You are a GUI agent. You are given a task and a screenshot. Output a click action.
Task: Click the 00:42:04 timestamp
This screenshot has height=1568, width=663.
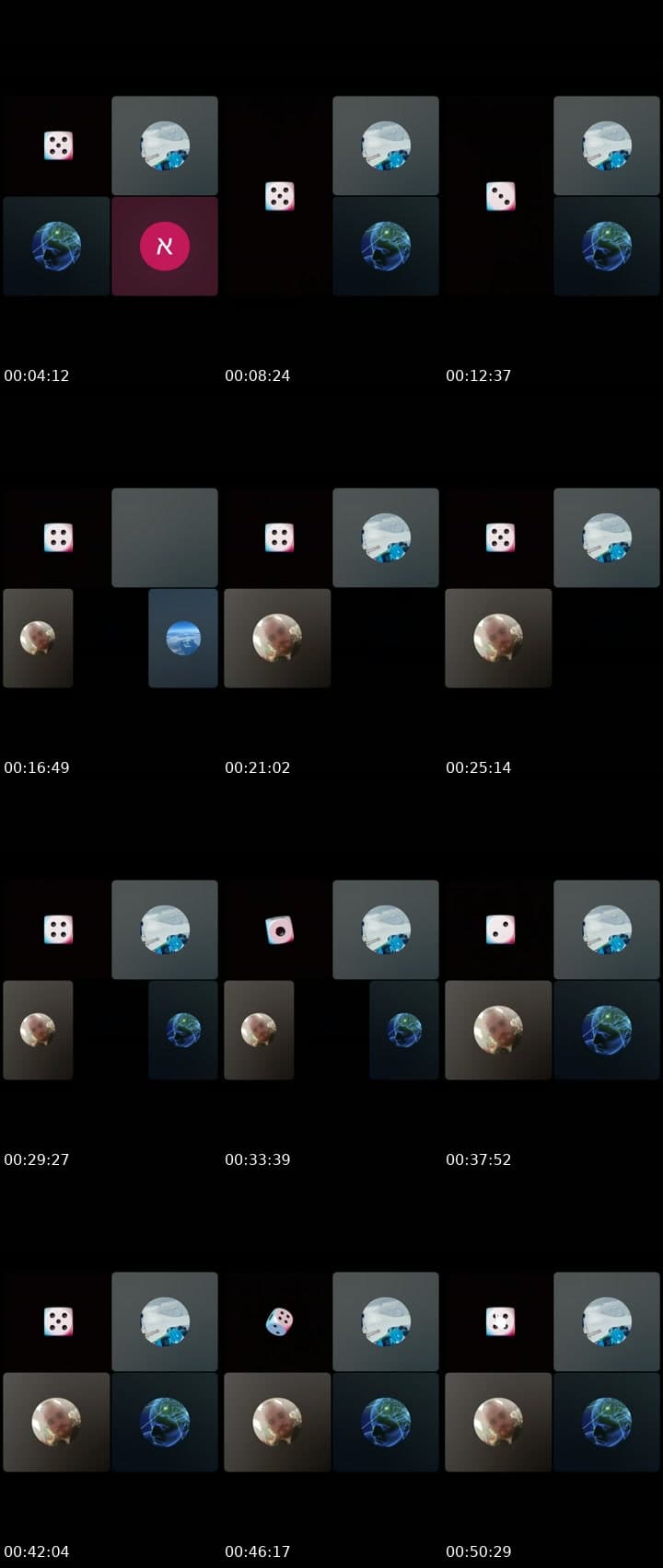[x=37, y=1551]
